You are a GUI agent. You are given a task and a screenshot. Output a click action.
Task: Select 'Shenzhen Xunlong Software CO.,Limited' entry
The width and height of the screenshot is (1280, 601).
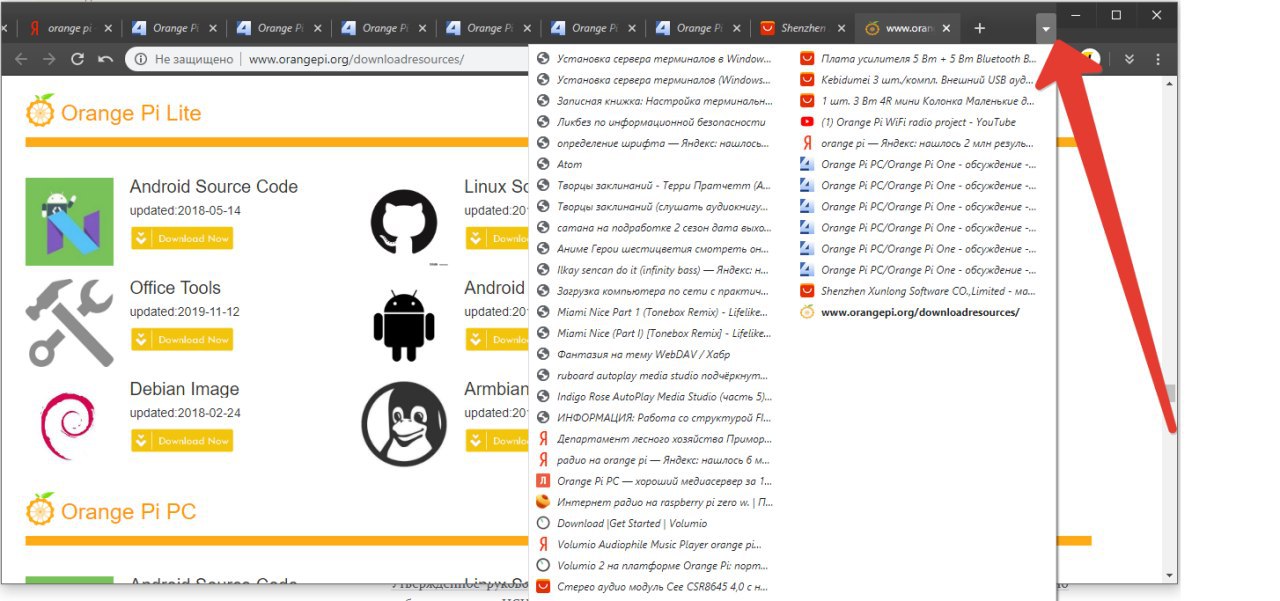pos(918,291)
